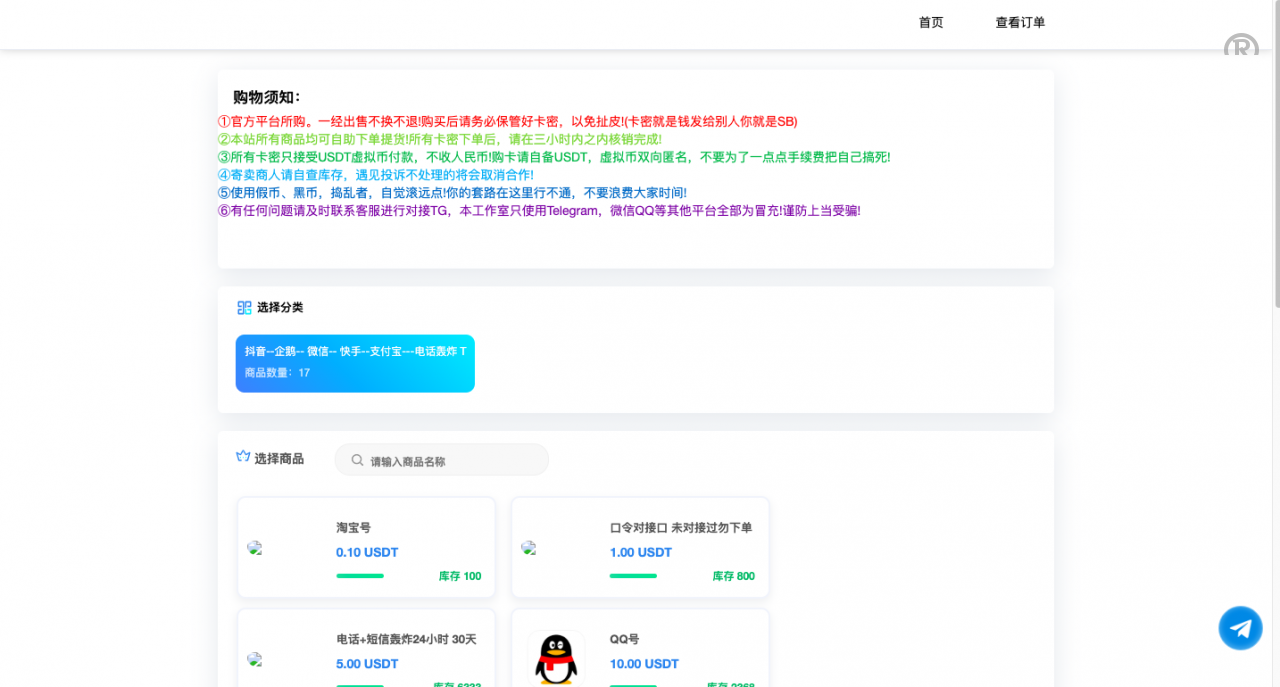Select the QQ号 product title

(624, 639)
